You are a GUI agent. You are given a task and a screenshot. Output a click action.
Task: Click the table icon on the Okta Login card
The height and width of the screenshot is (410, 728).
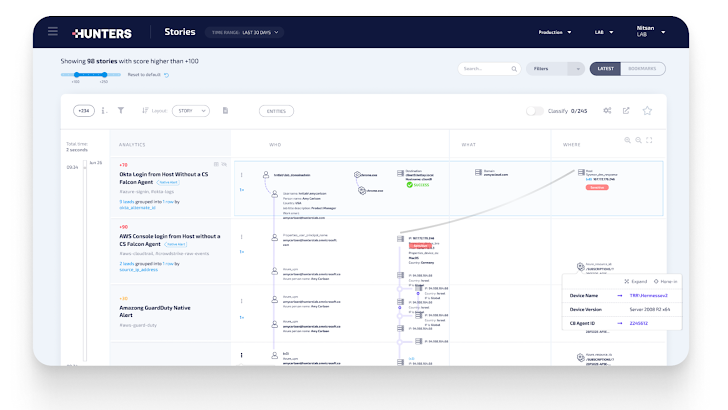click(x=216, y=164)
